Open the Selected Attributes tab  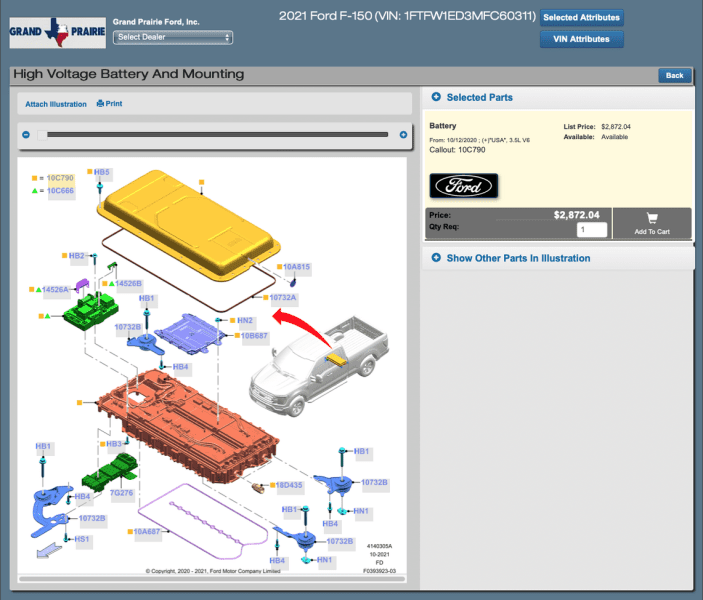tap(581, 17)
